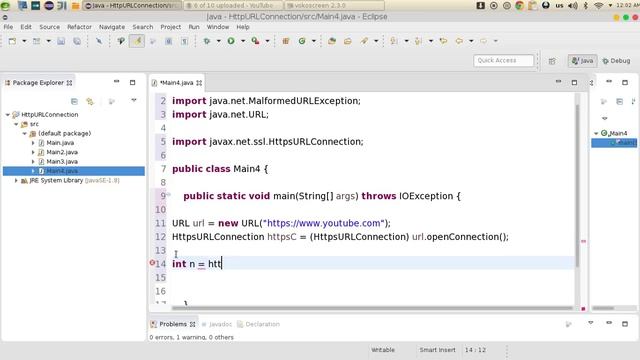Open the Project menu
This screenshot has height=360, width=640.
pyautogui.click(x=170, y=27)
